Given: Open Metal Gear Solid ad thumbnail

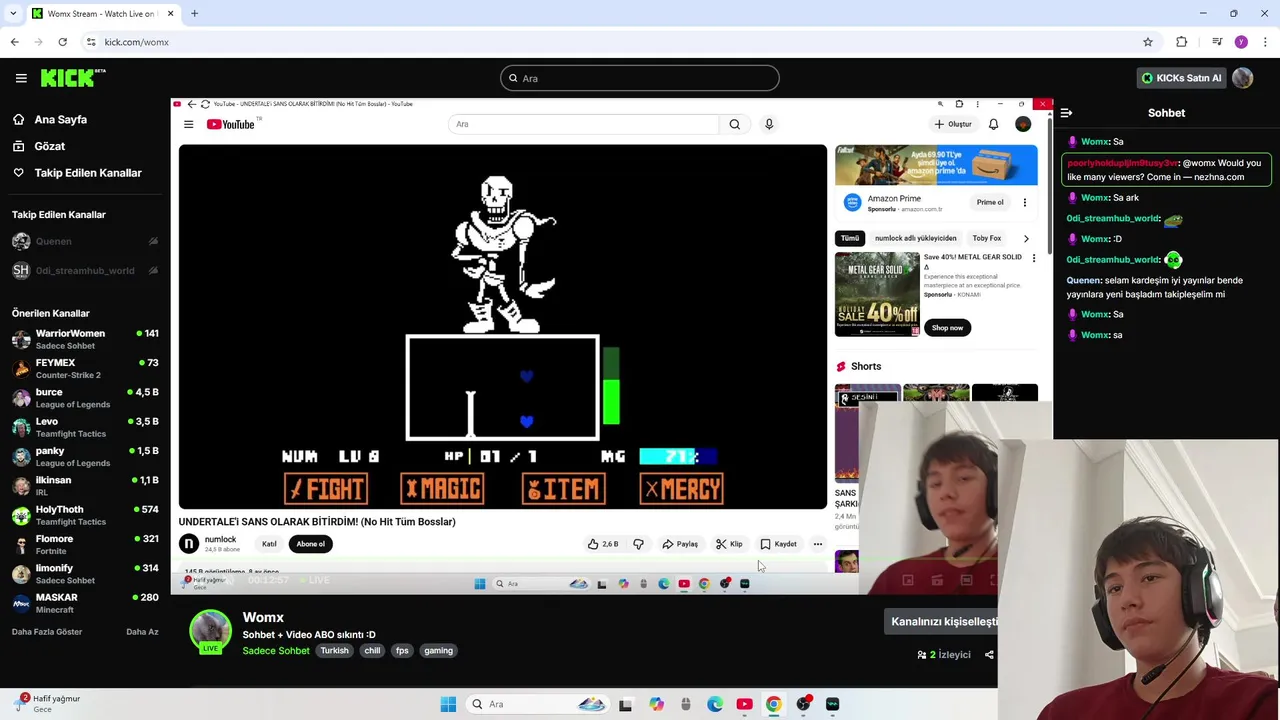Looking at the screenshot, I should pos(877,294).
